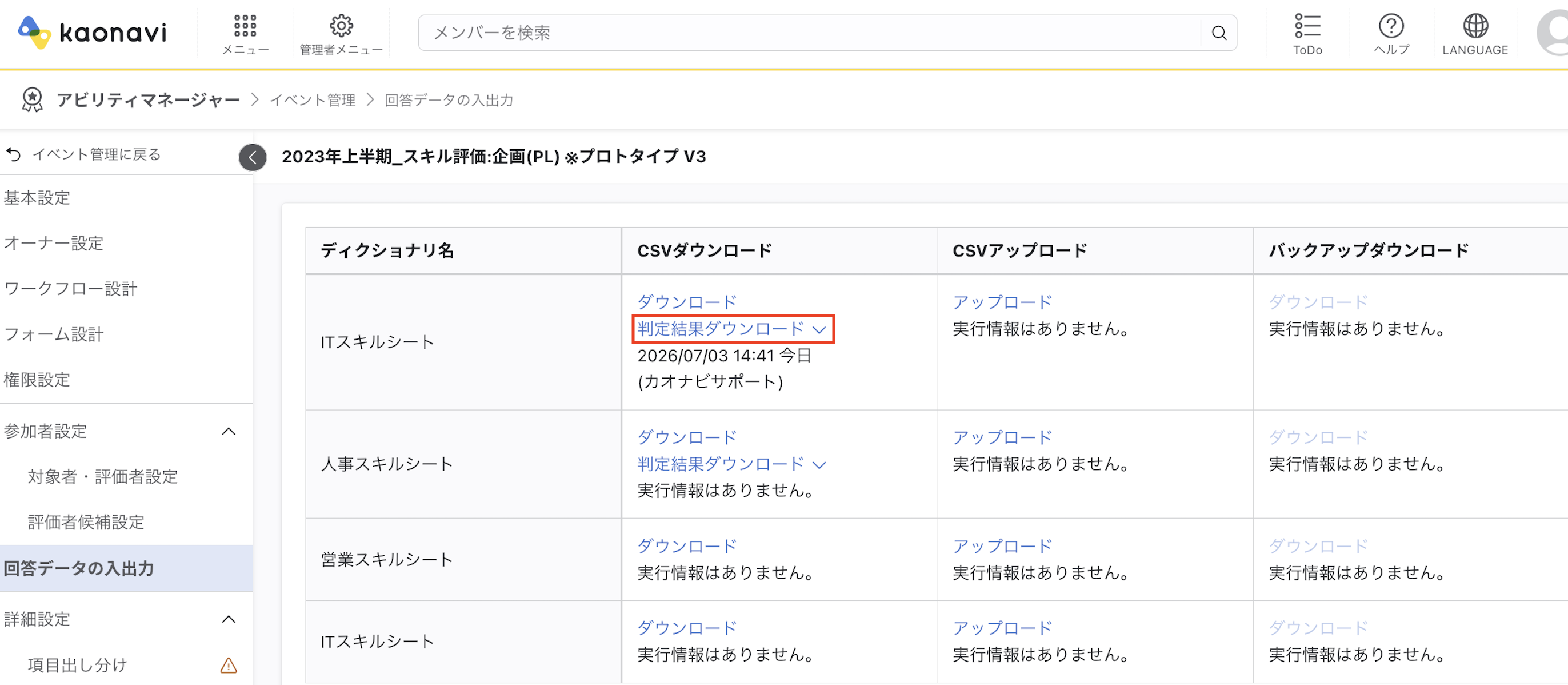Click the warning icon beside 項目出し分け

click(228, 665)
